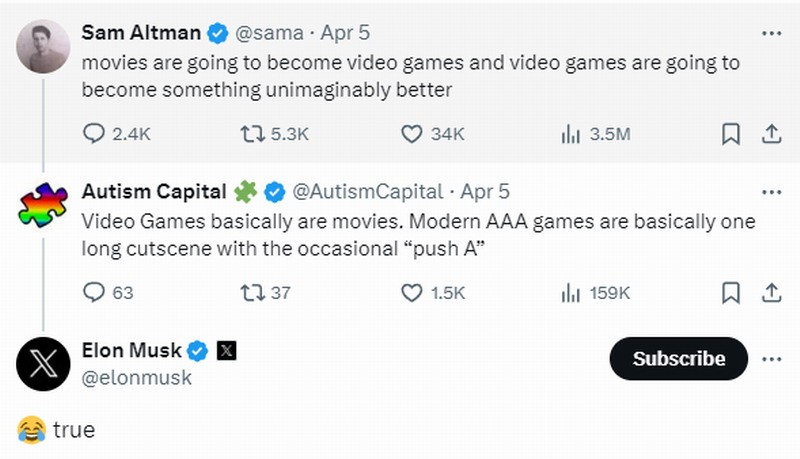The image size is (800, 459).
Task: Like Sam Altman's tweet
Action: coord(412,134)
